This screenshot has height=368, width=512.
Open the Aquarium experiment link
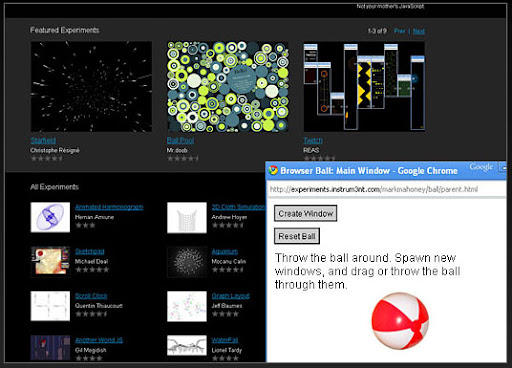[225, 251]
